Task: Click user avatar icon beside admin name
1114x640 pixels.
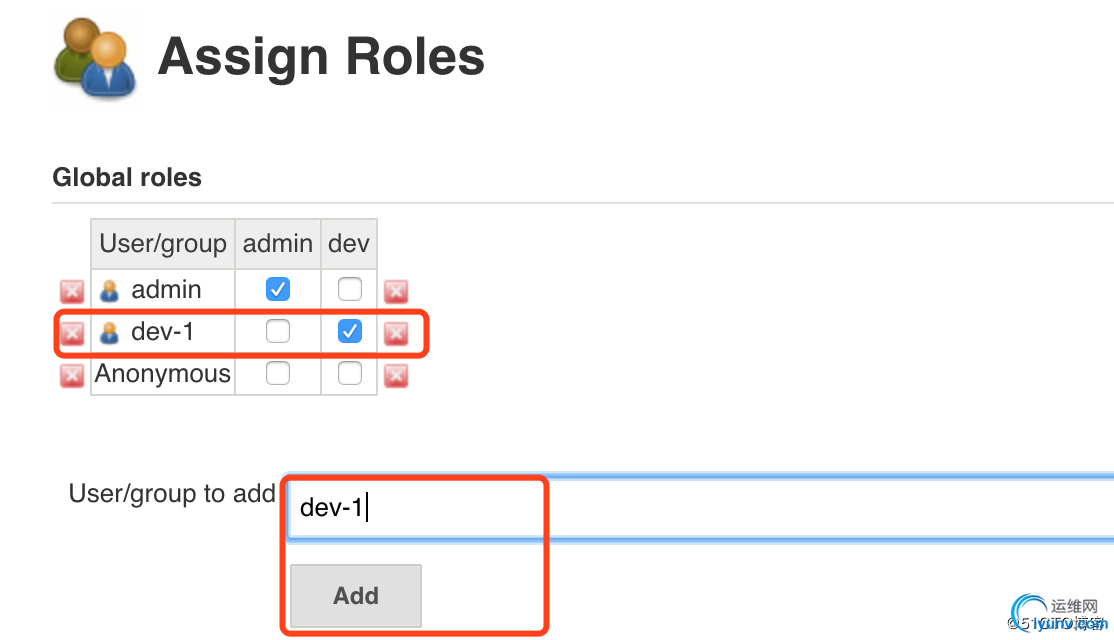Action: pyautogui.click(x=109, y=290)
